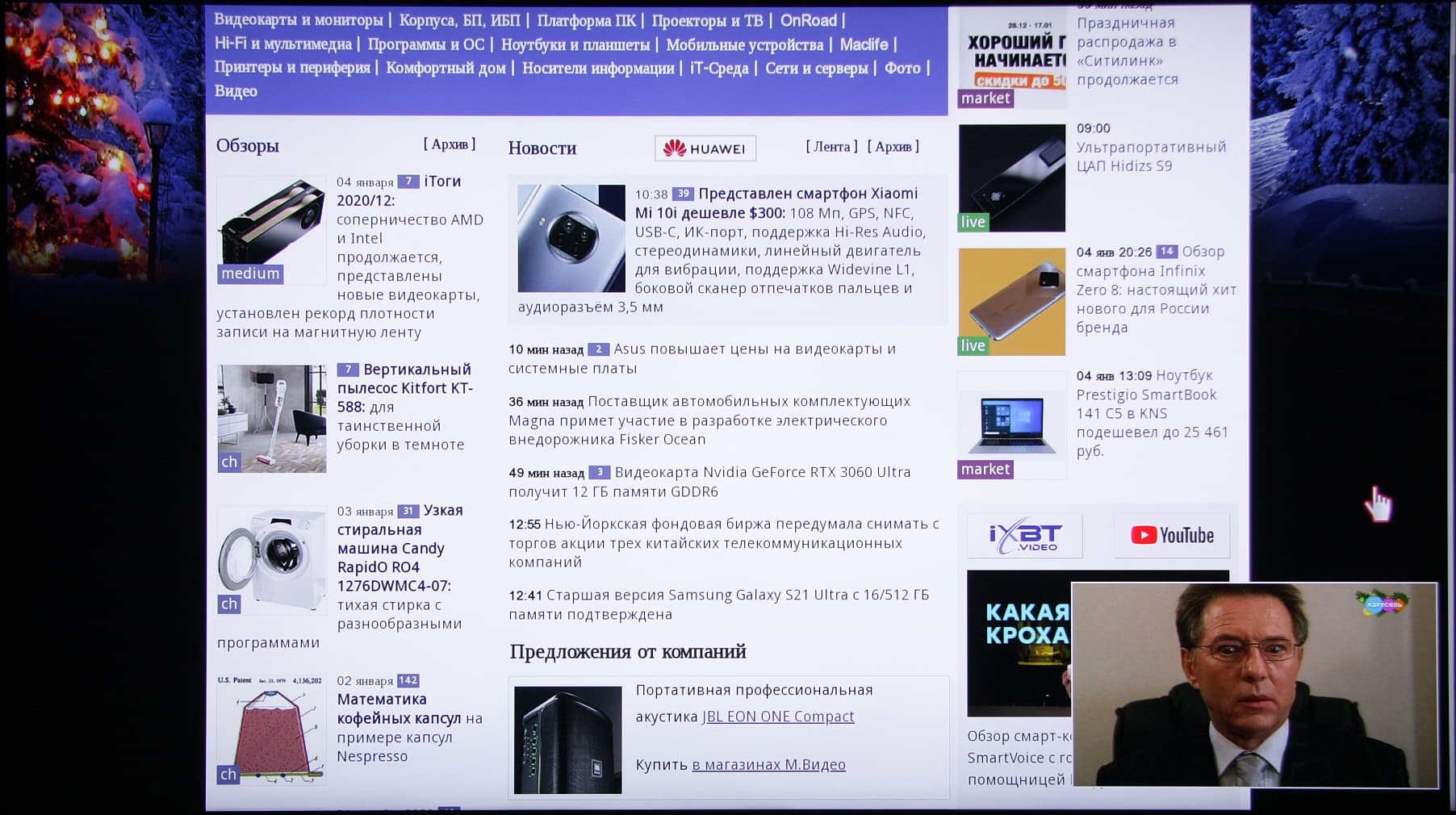
Task: Open Asus price increase news
Action: 702,358
